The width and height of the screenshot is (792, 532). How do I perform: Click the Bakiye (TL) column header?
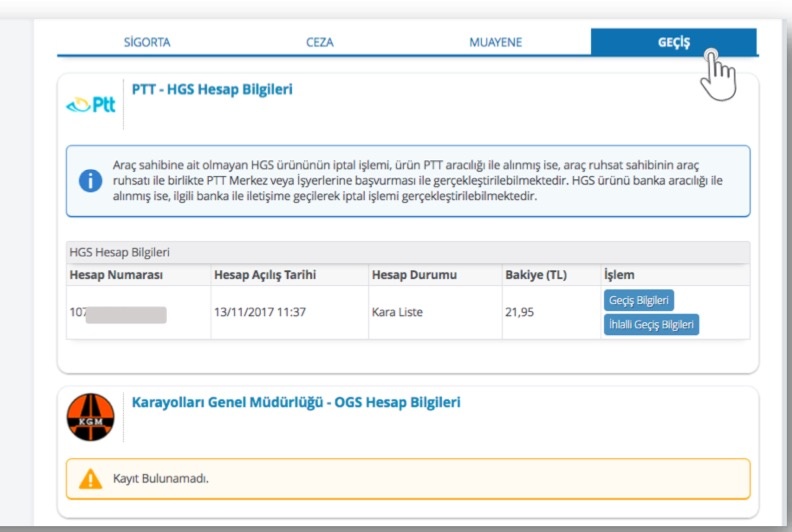coord(536,275)
